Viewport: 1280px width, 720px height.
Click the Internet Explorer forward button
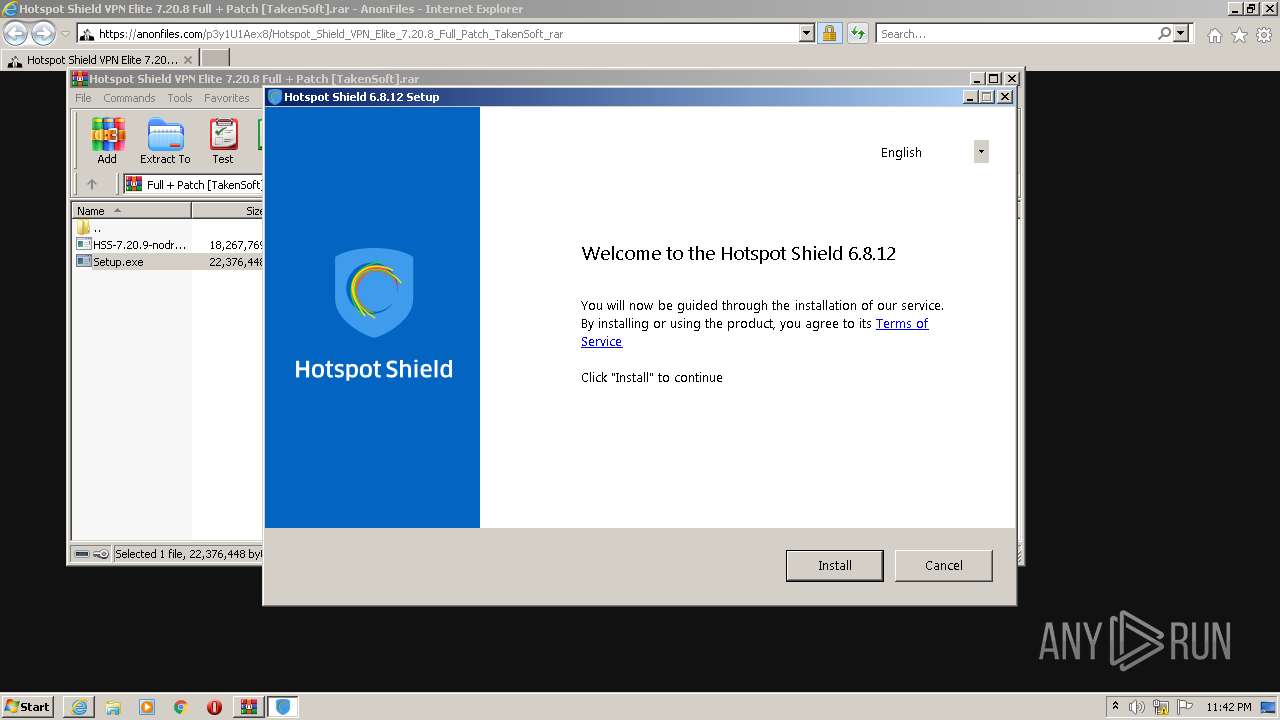click(x=43, y=33)
